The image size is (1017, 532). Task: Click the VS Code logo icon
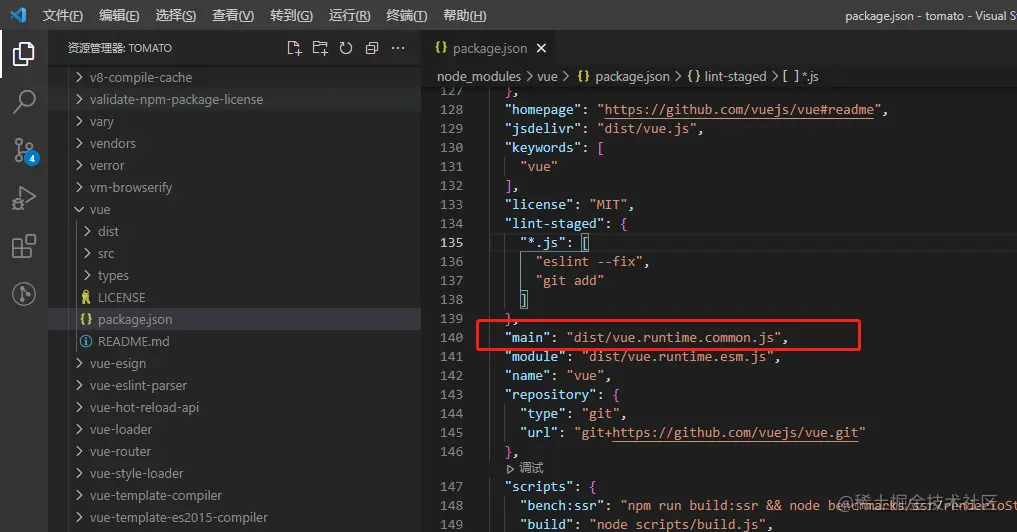18,14
